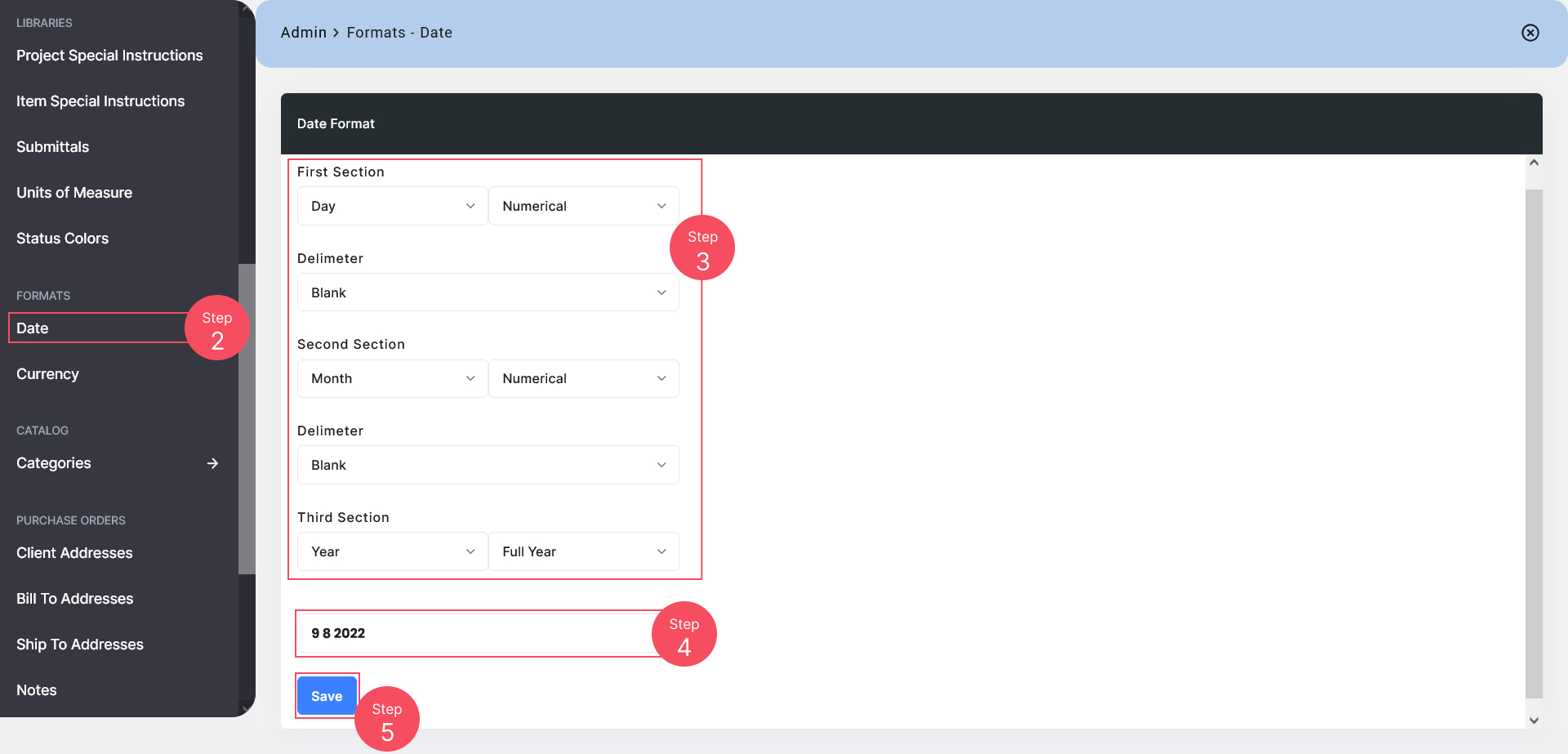Screen dimensions: 1568x754
Task: Open the Categories menu item
Action: tap(54, 463)
